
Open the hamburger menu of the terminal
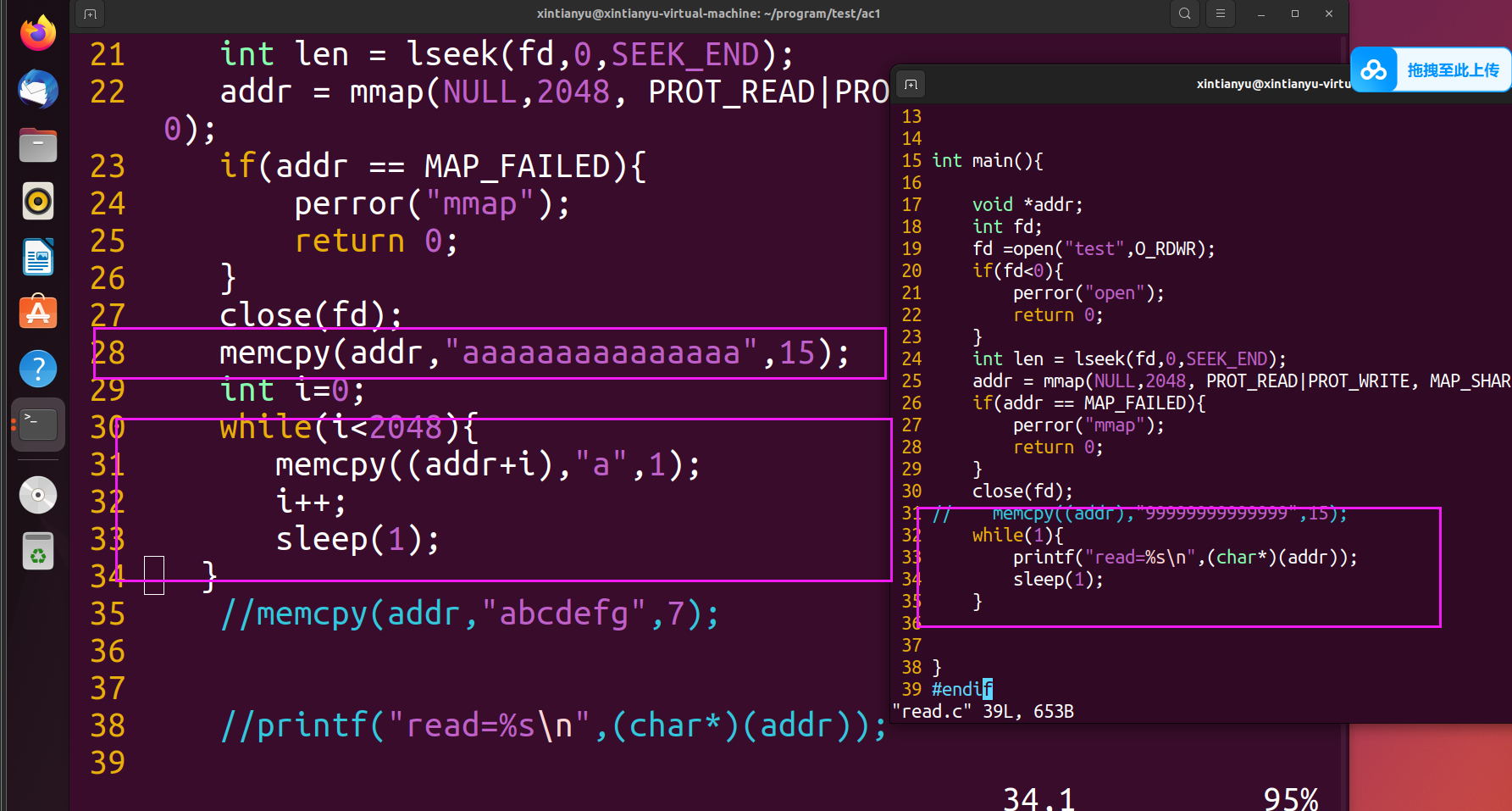(1220, 14)
